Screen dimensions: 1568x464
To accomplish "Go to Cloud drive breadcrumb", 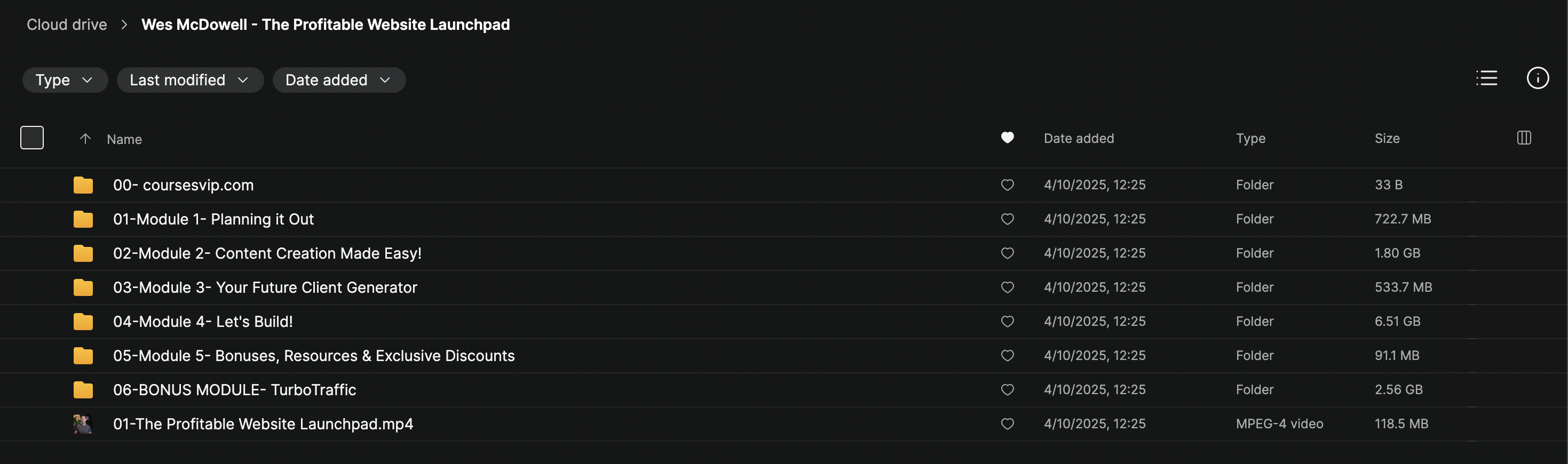I will point(67,25).
